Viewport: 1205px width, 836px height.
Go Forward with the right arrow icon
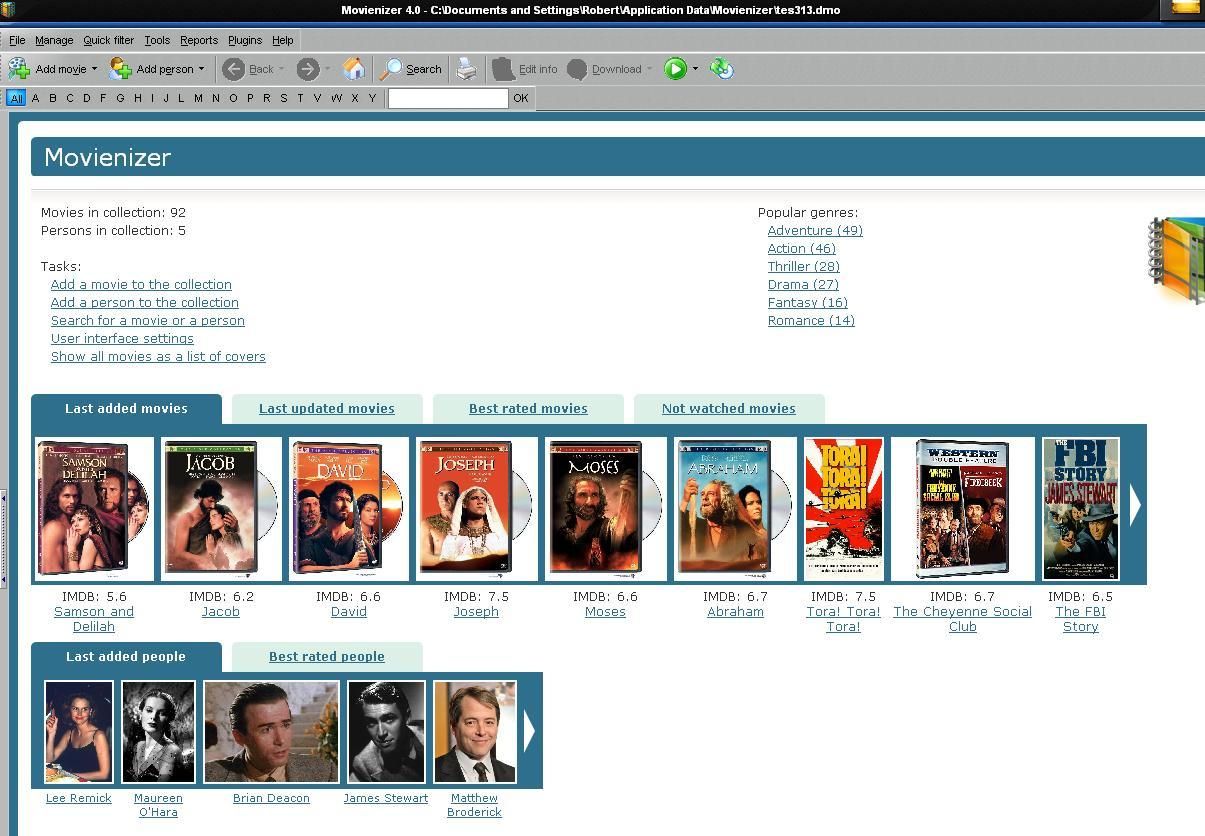[x=308, y=69]
